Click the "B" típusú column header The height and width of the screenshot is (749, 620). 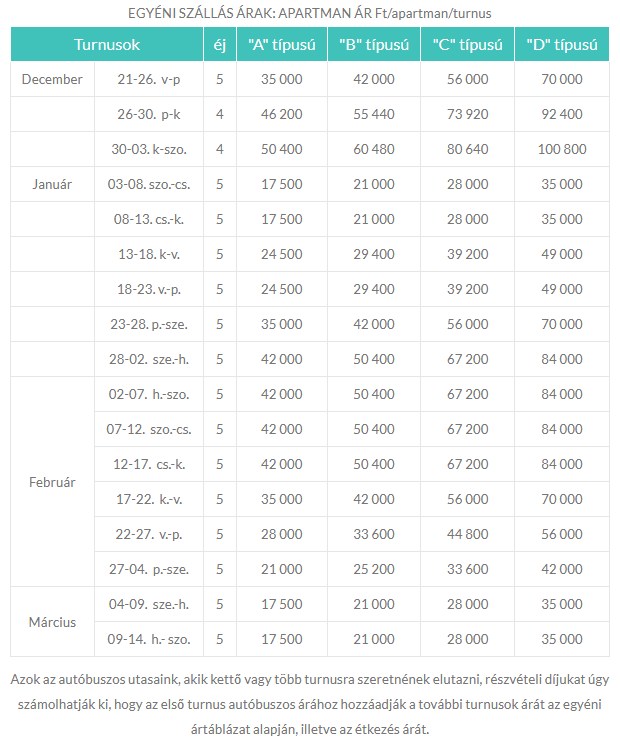tap(373, 46)
